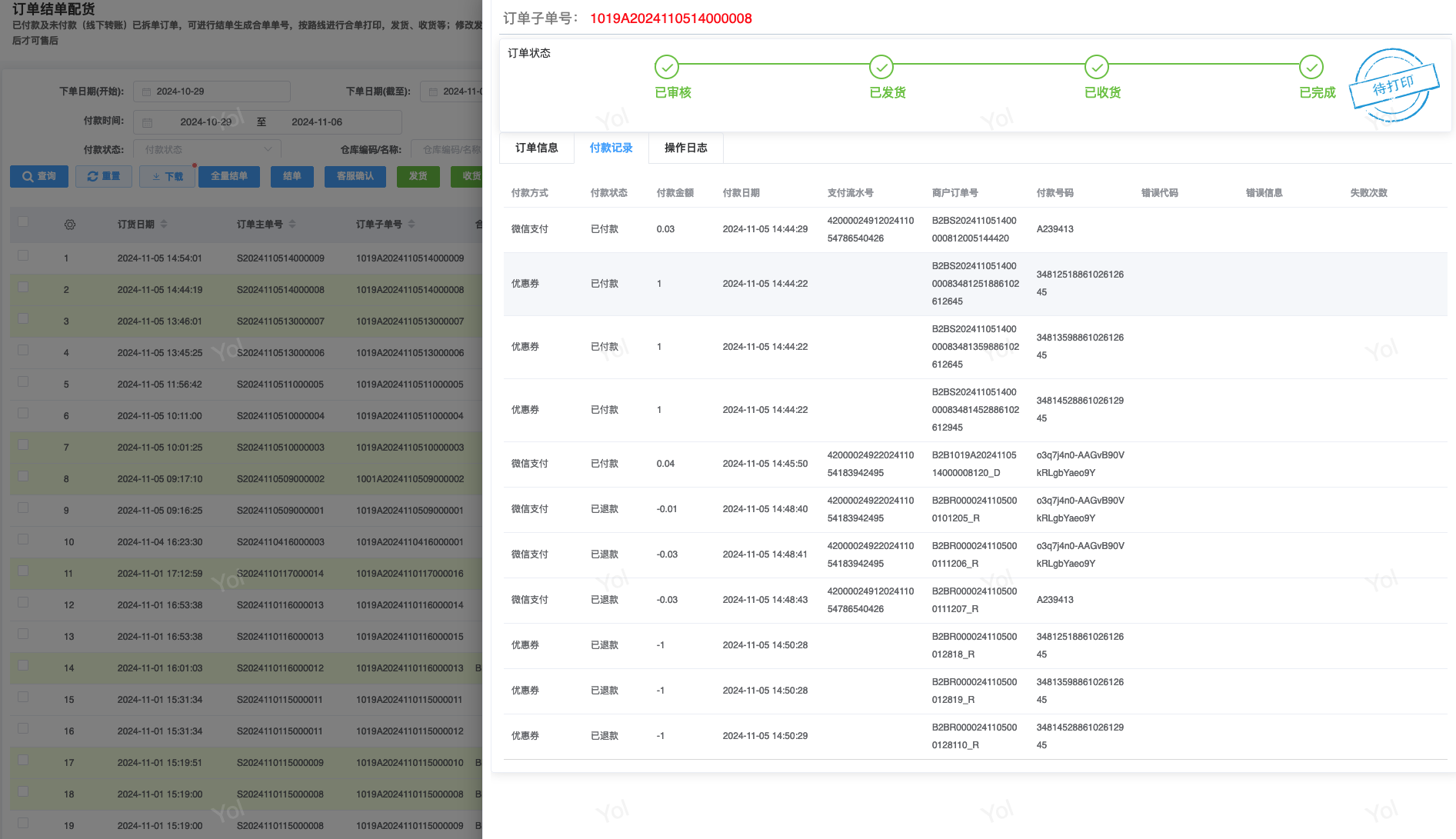Click the 已收货 step check icon
Viewport: 1456px width, 839px height.
pos(1096,68)
